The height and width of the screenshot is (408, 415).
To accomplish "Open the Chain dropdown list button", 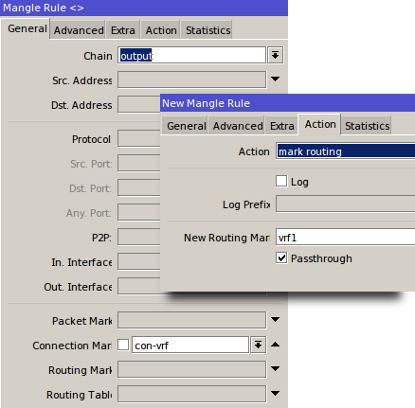I will [x=275, y=55].
